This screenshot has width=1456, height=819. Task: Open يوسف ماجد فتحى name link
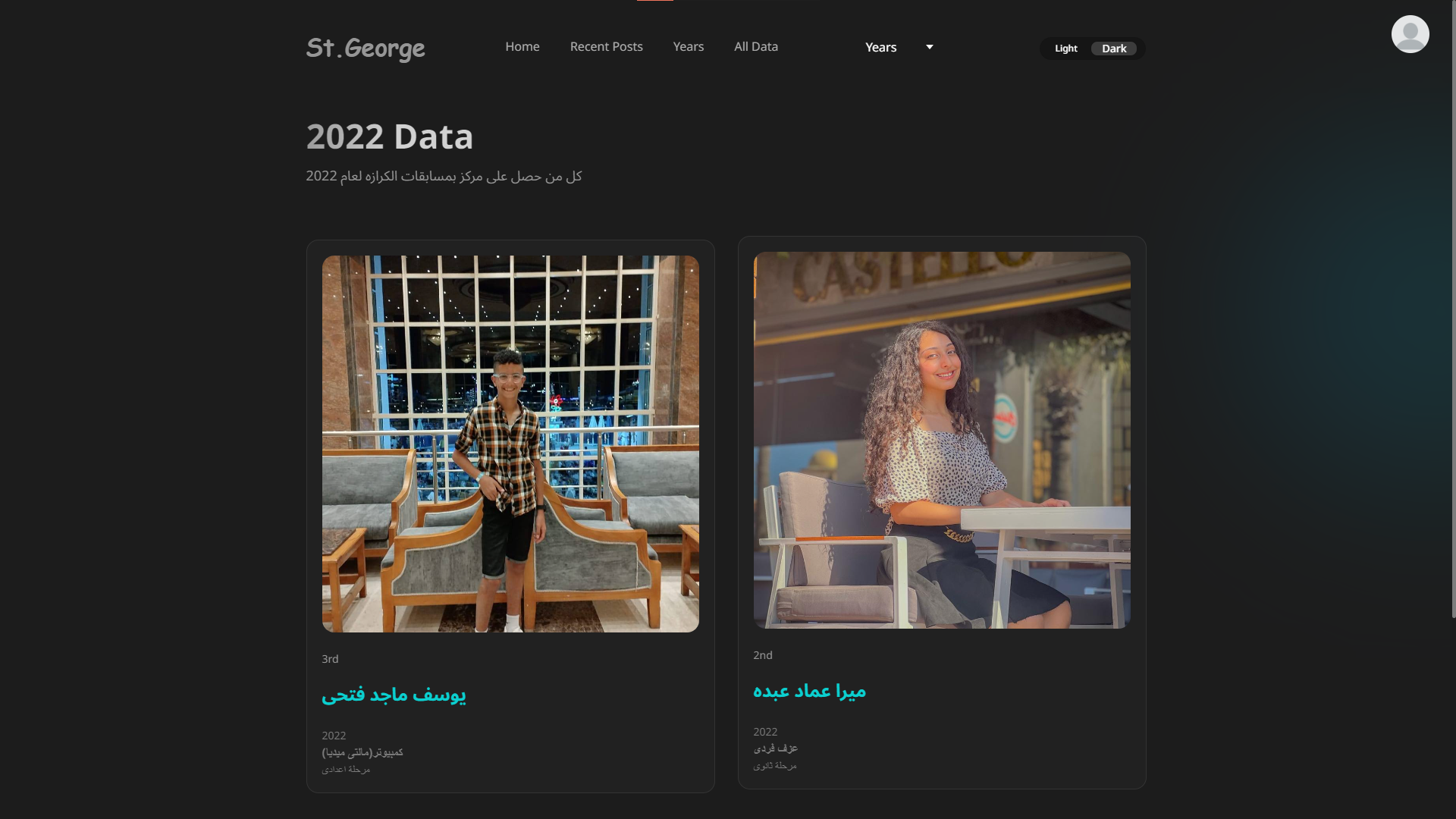pos(394,694)
